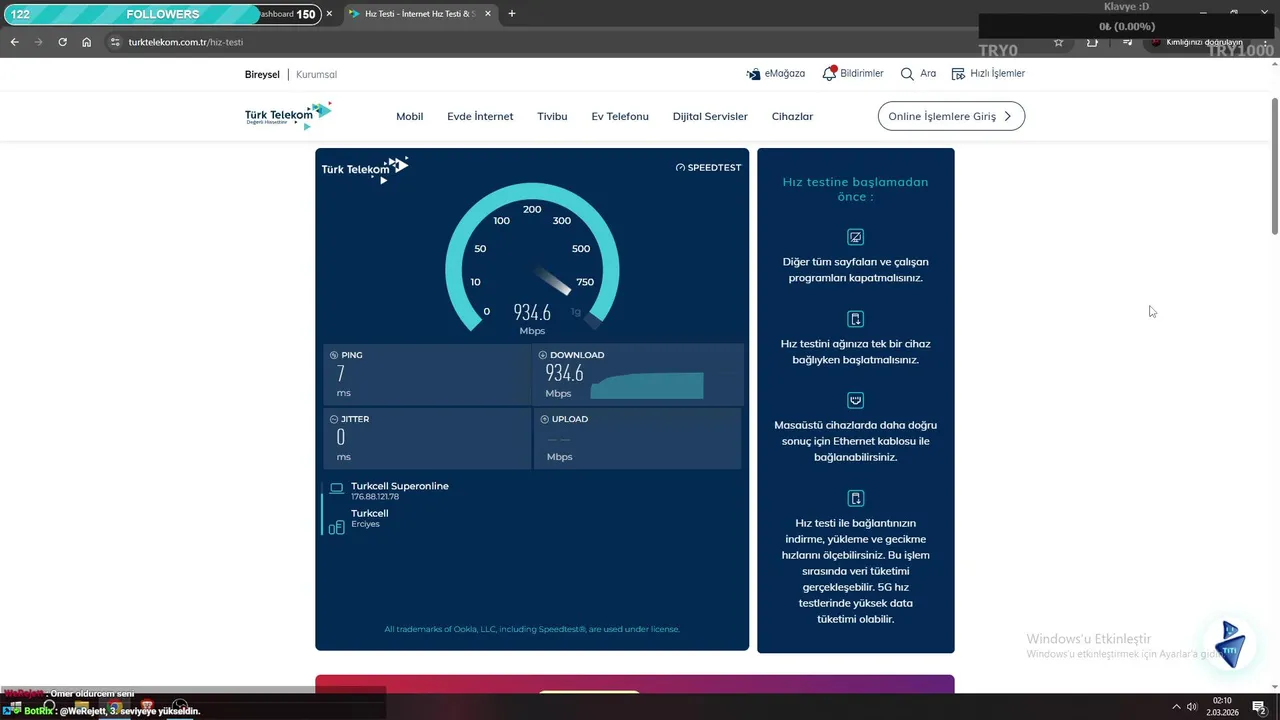Screen dimensions: 1280x720
Task: Click Turkcell Superonline provider name
Action: point(400,486)
